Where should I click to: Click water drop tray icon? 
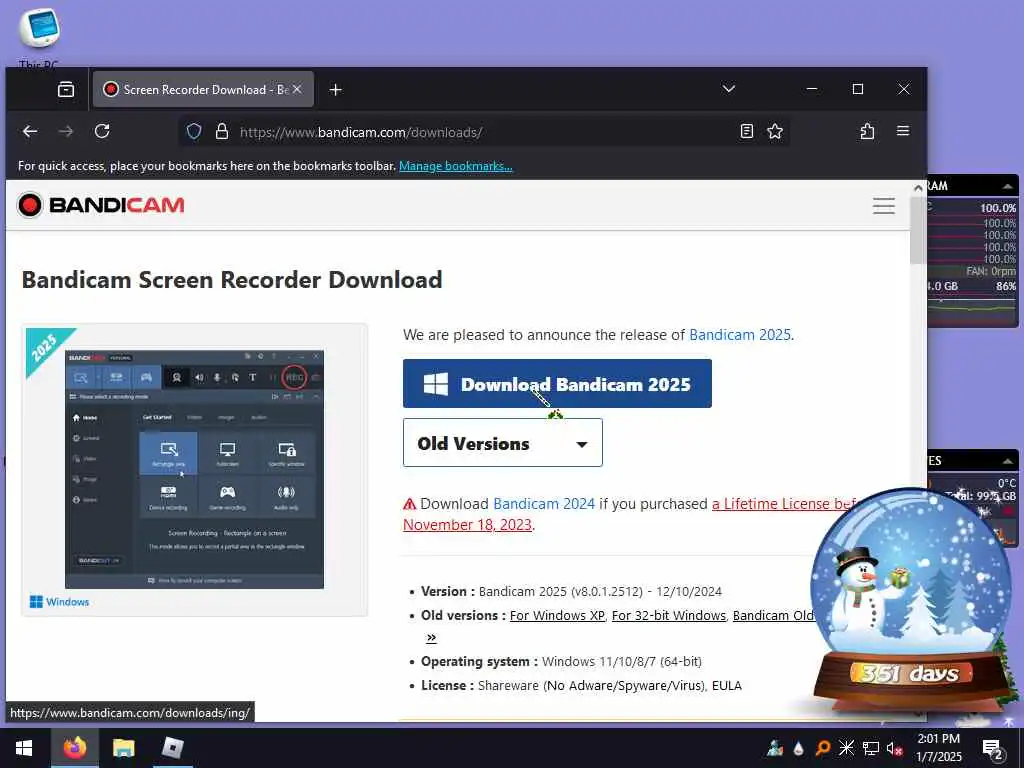pos(799,748)
